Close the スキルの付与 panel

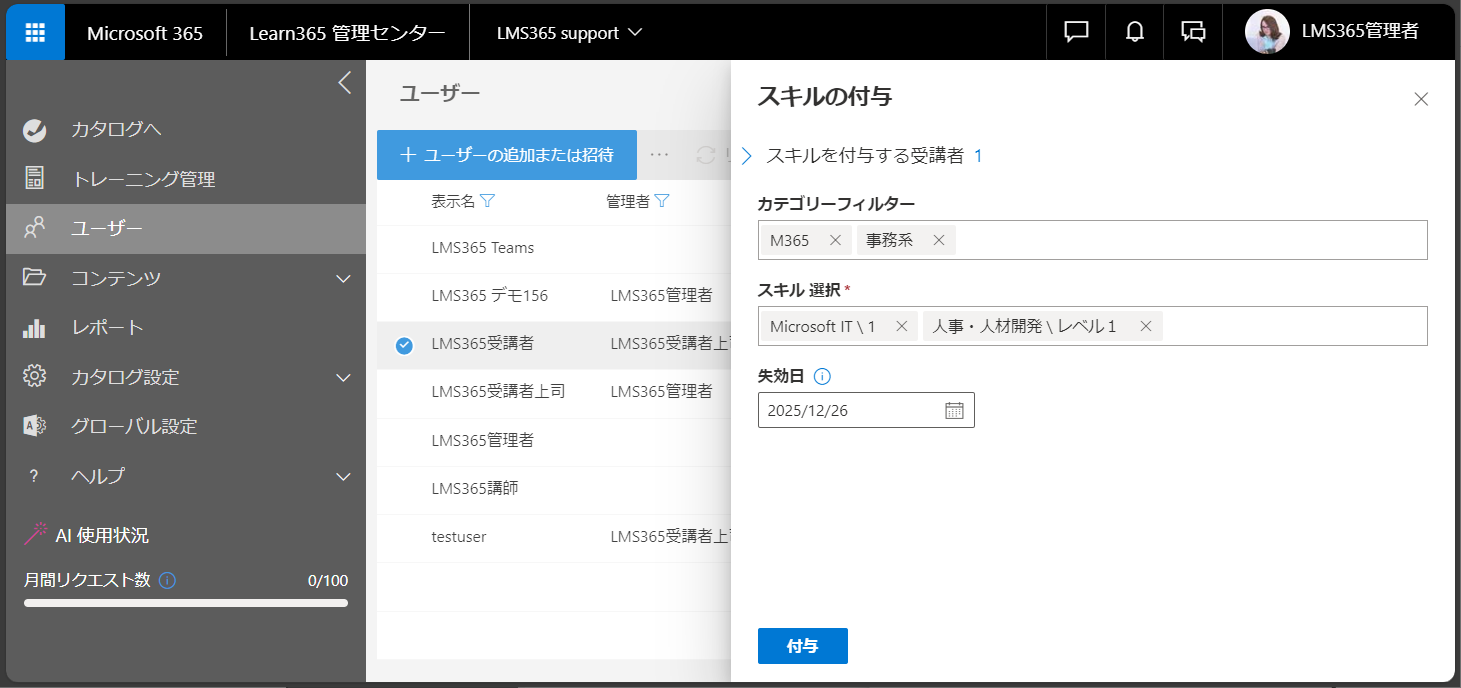[x=1421, y=99]
